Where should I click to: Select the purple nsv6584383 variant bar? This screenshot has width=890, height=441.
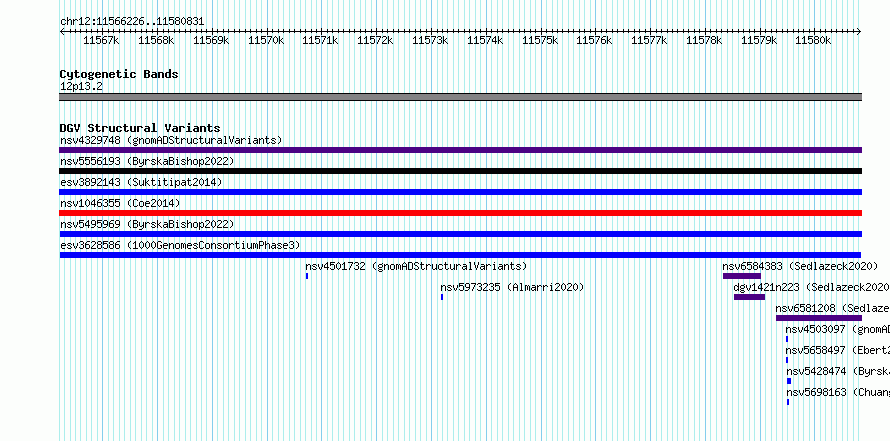[x=742, y=276]
